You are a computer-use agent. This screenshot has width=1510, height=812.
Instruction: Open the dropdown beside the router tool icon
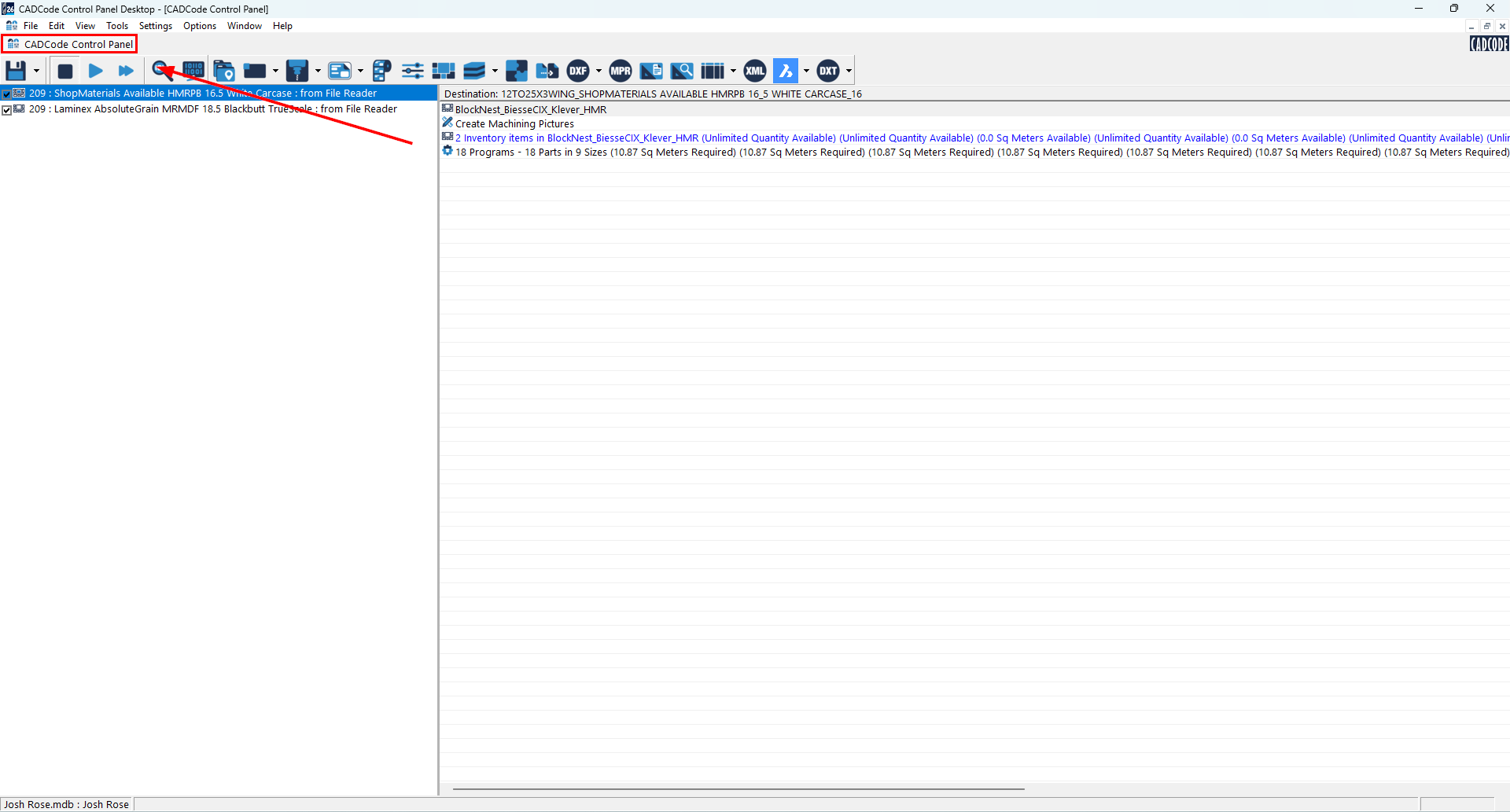pos(318,71)
